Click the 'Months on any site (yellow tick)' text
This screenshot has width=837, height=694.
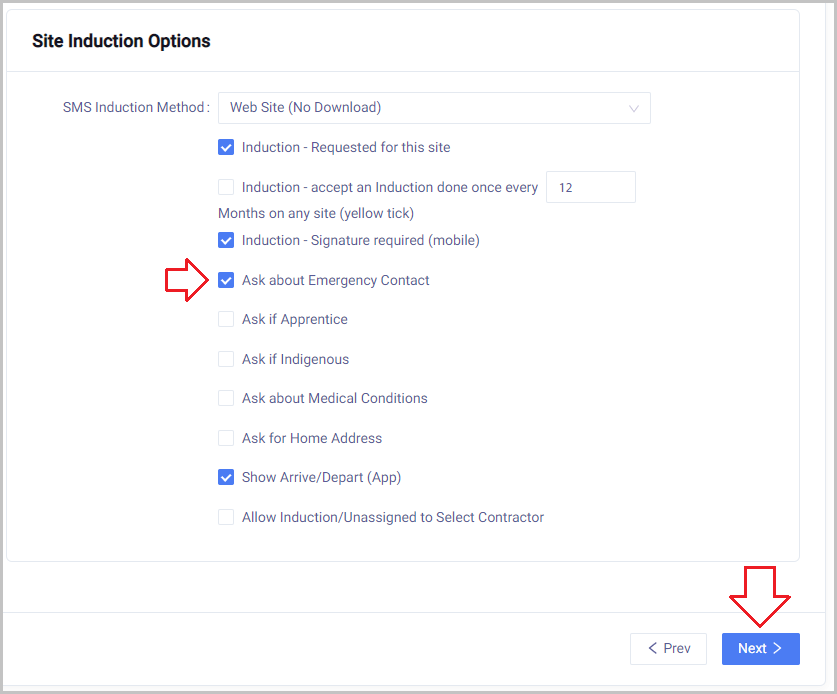pos(316,213)
